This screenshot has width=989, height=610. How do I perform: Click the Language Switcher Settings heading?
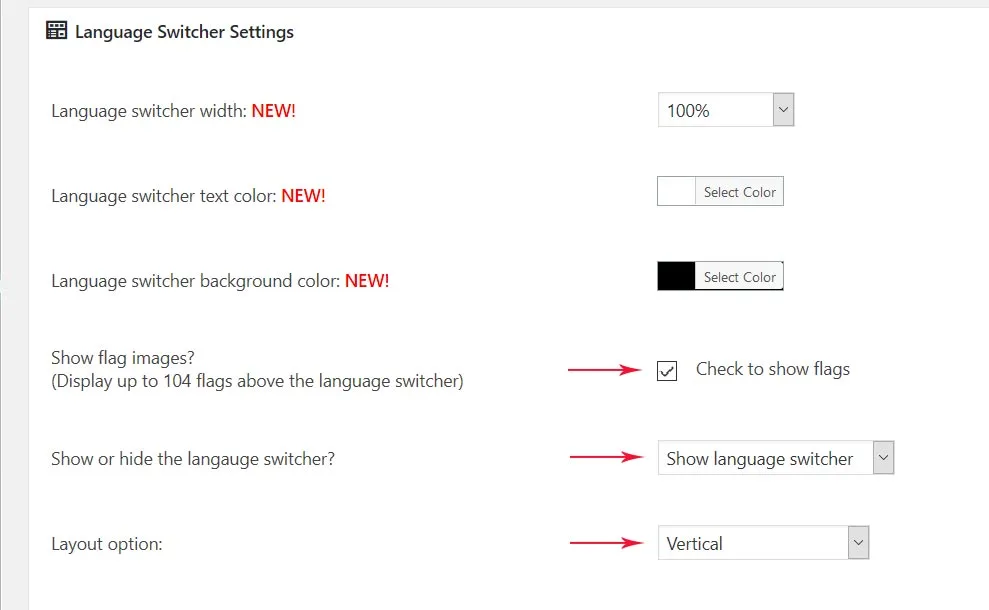tap(184, 32)
